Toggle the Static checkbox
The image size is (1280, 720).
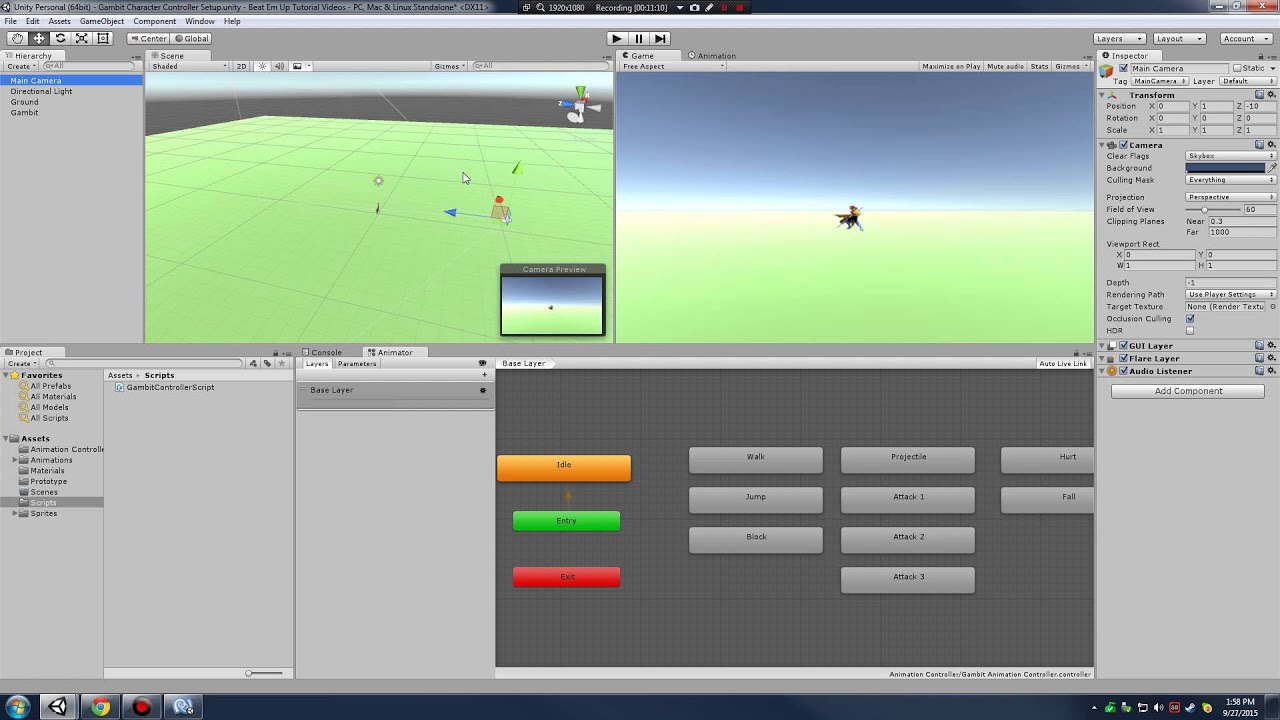pos(1236,68)
